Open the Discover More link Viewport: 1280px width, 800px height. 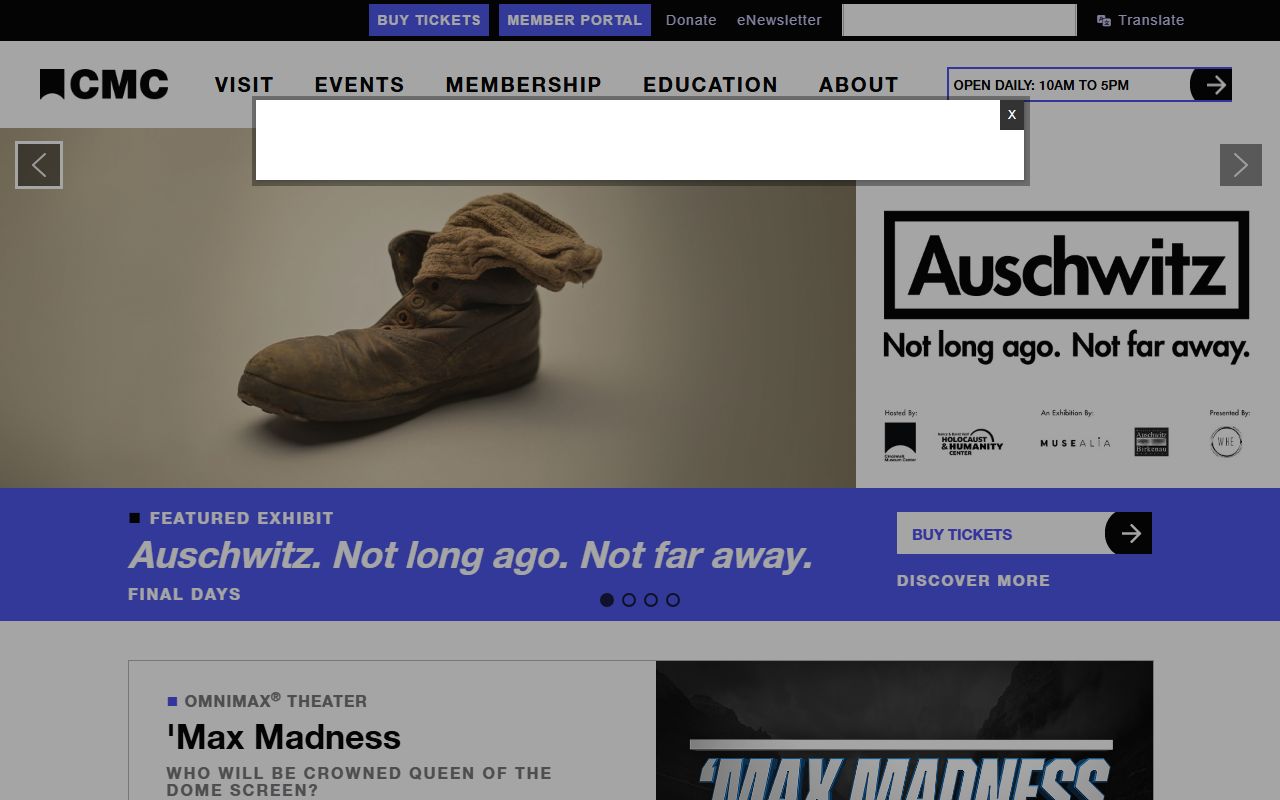(973, 581)
